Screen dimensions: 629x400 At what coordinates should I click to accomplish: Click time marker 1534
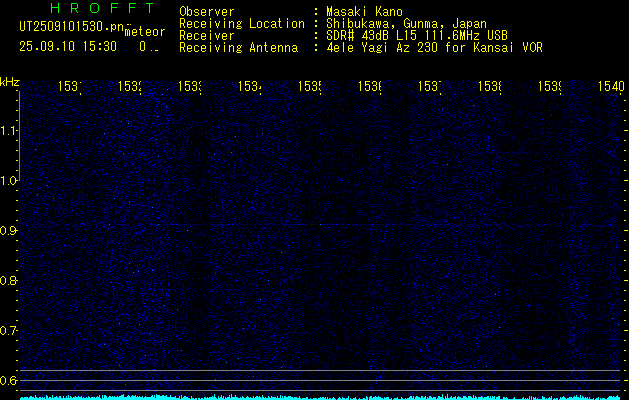click(x=250, y=86)
